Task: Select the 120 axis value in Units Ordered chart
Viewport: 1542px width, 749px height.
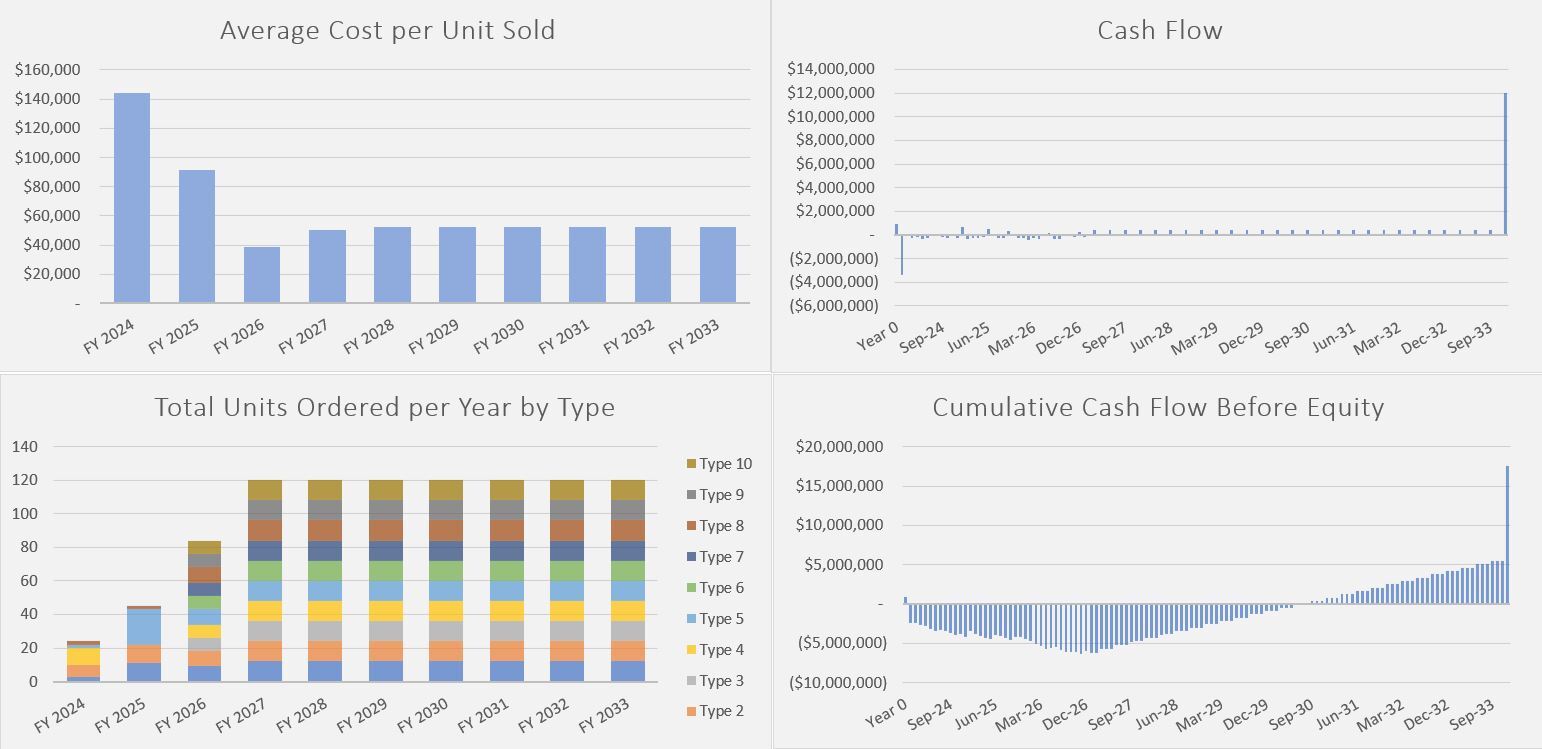Action: click(x=24, y=480)
